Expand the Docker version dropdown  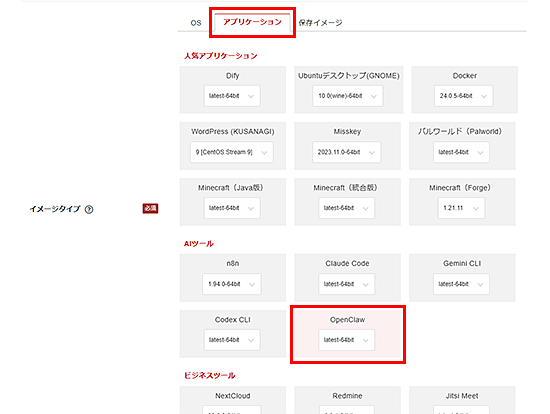click(x=463, y=96)
